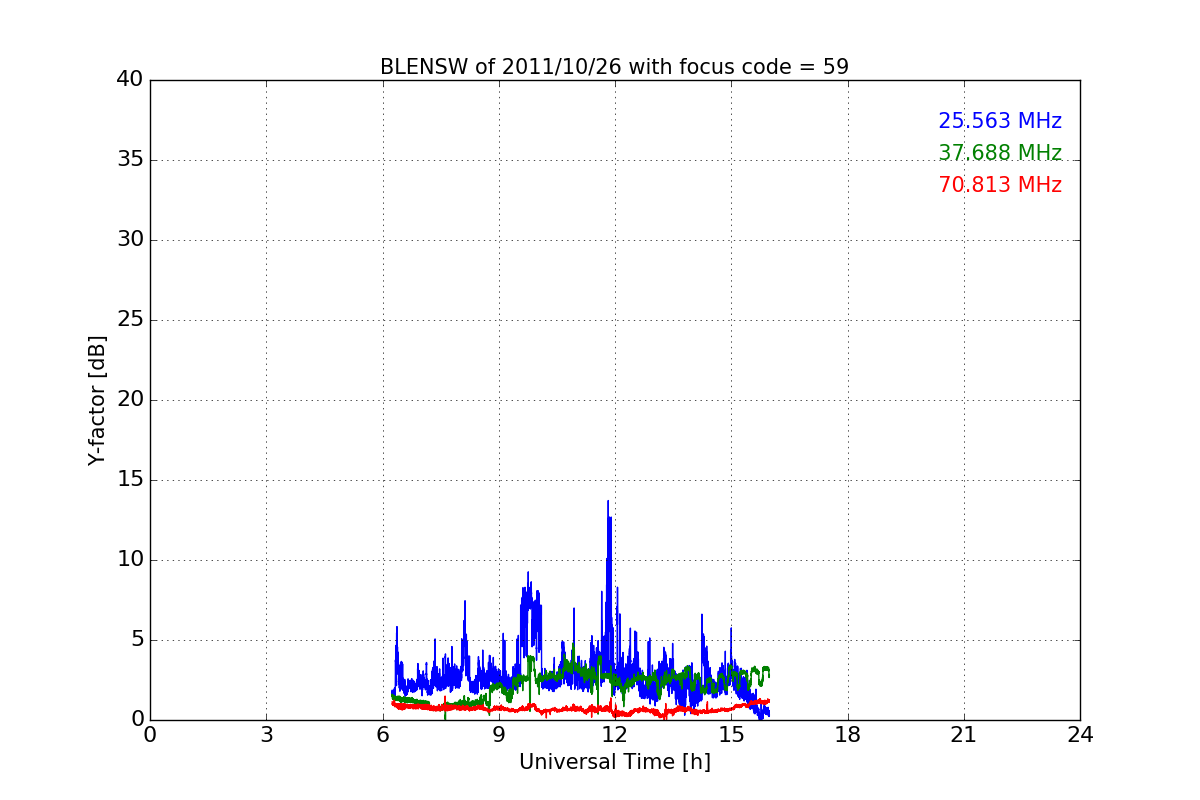Image resolution: width=1200 pixels, height=800 pixels.
Task: Click x-axis tick label 9
Action: pyautogui.click(x=499, y=735)
